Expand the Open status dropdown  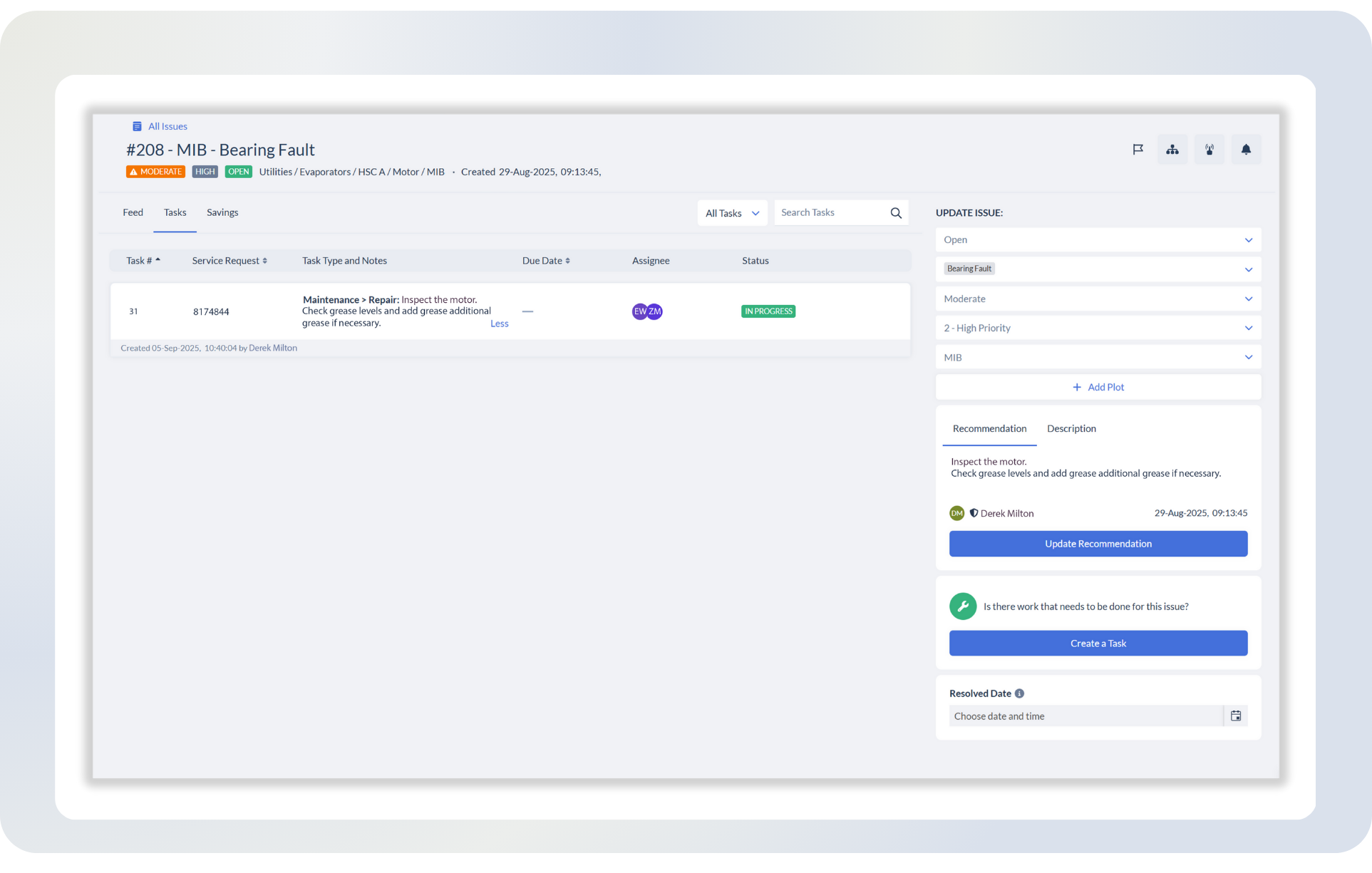click(x=1098, y=240)
